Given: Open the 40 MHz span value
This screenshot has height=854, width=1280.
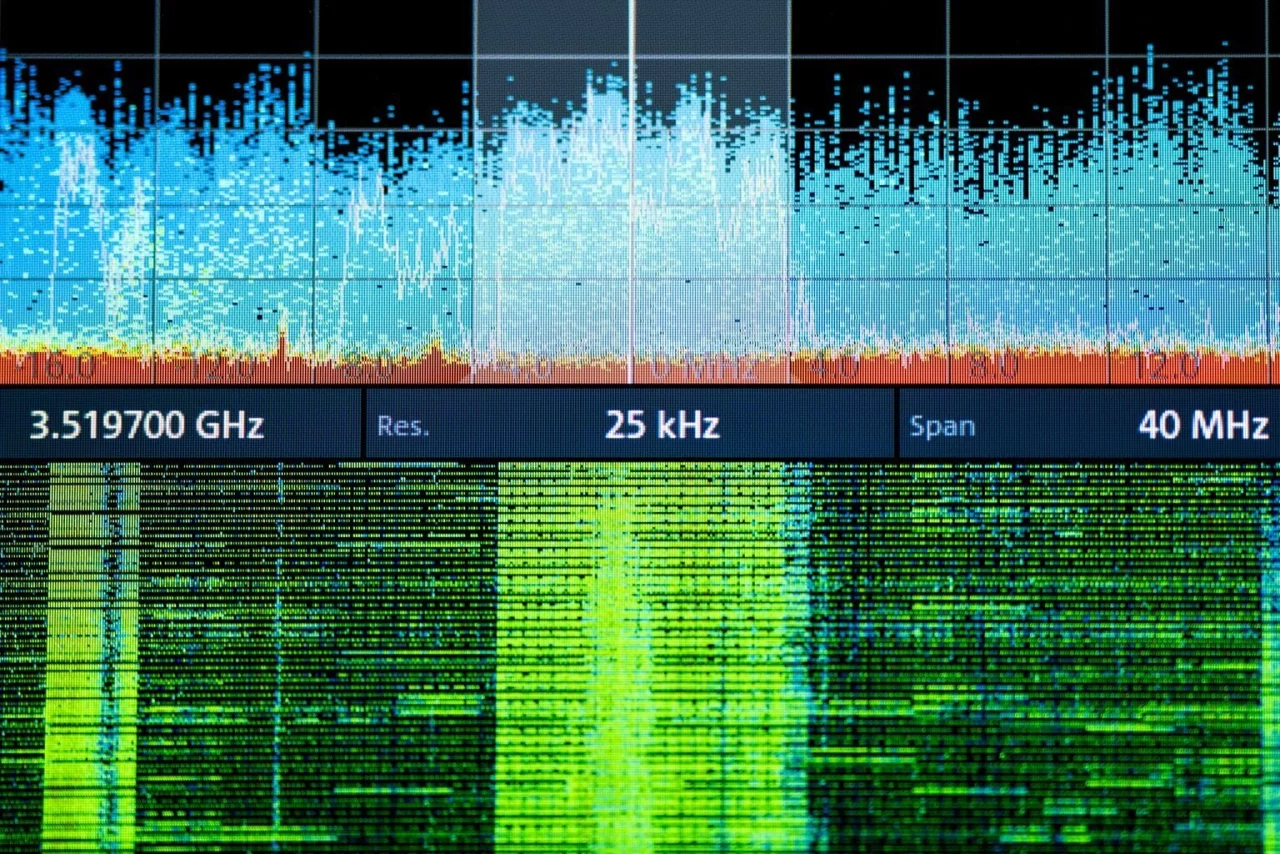Looking at the screenshot, I should 1202,425.
